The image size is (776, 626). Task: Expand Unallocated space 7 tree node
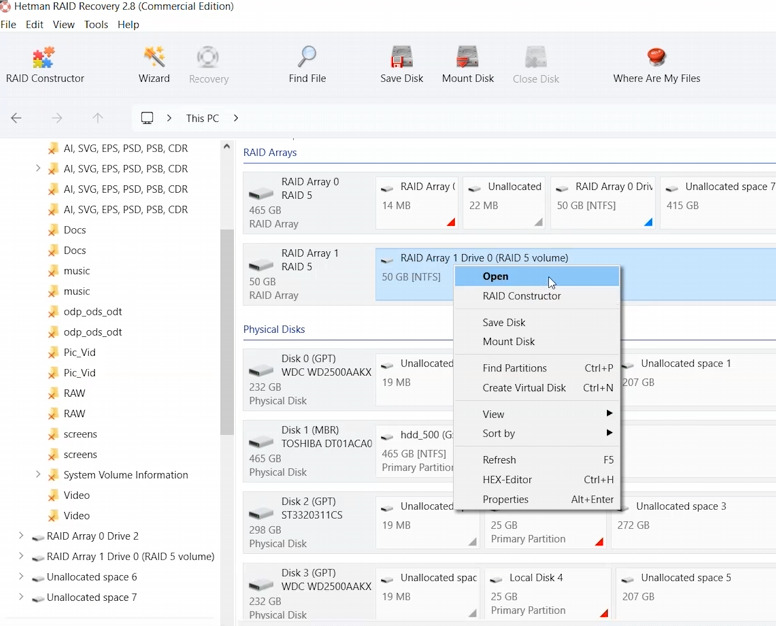pyautogui.click(x=21, y=596)
